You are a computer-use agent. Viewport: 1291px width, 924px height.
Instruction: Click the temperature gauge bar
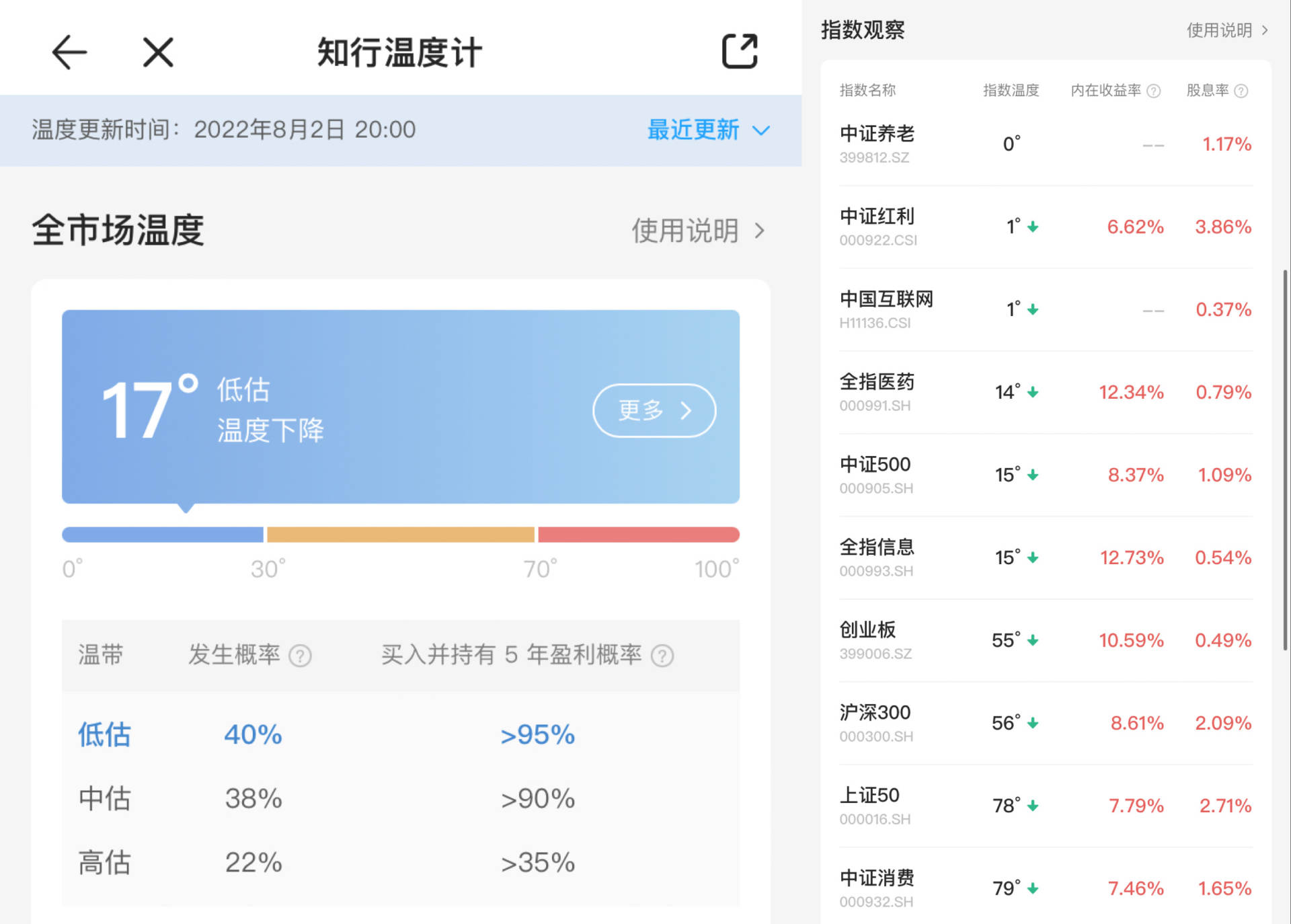coord(399,534)
